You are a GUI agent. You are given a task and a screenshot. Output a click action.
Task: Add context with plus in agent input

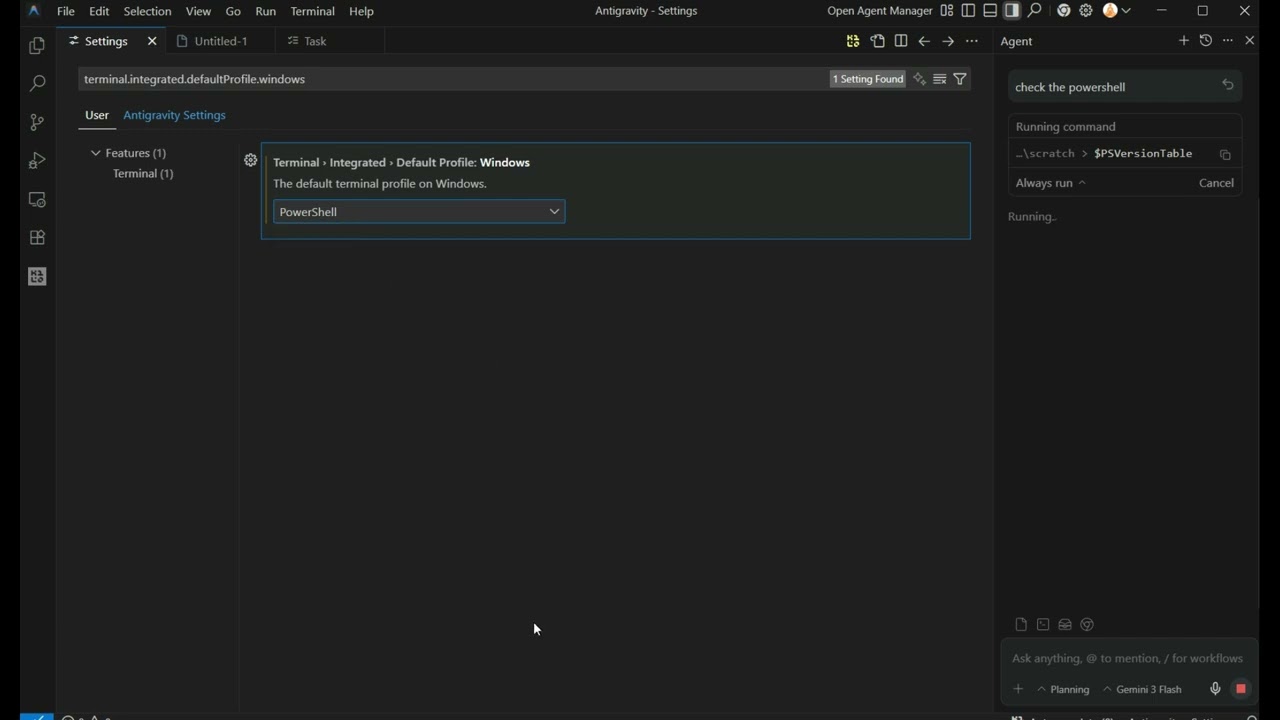point(1018,689)
